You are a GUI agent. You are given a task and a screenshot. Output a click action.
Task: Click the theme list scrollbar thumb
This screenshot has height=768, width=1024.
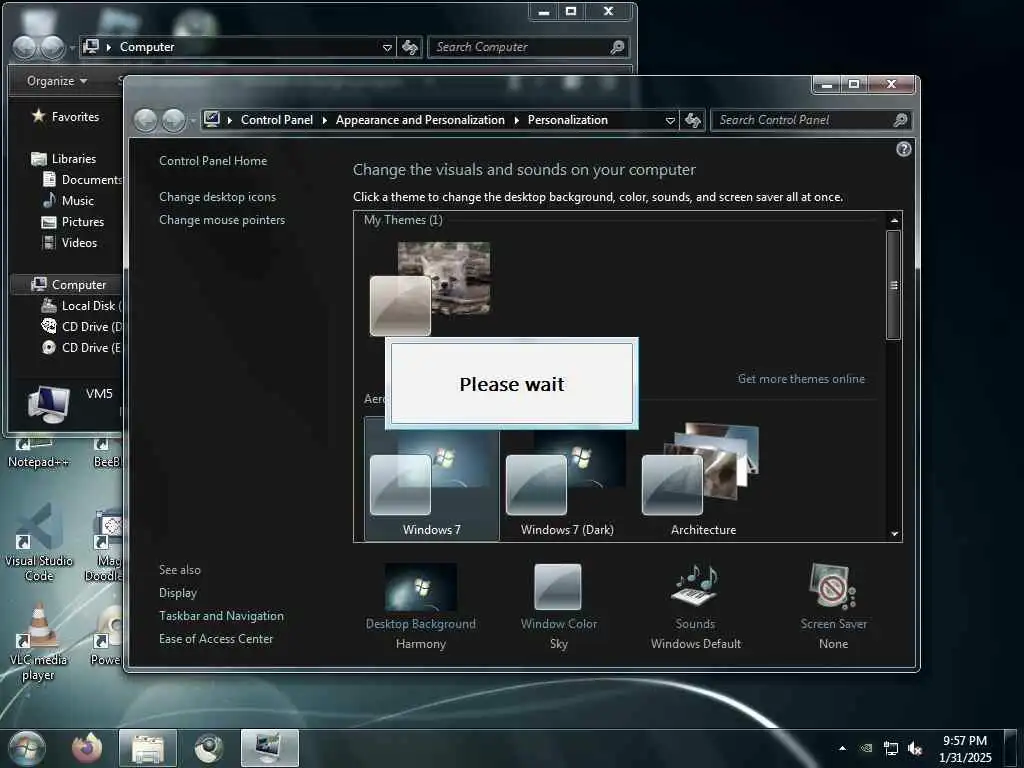(x=894, y=285)
